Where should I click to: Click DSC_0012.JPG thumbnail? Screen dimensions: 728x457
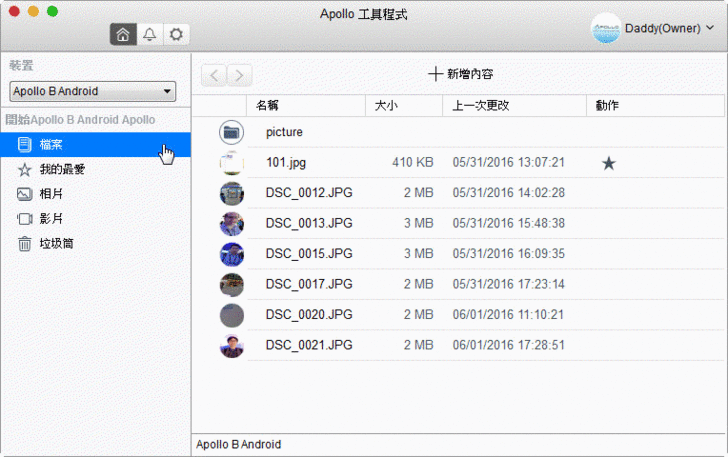(x=231, y=193)
